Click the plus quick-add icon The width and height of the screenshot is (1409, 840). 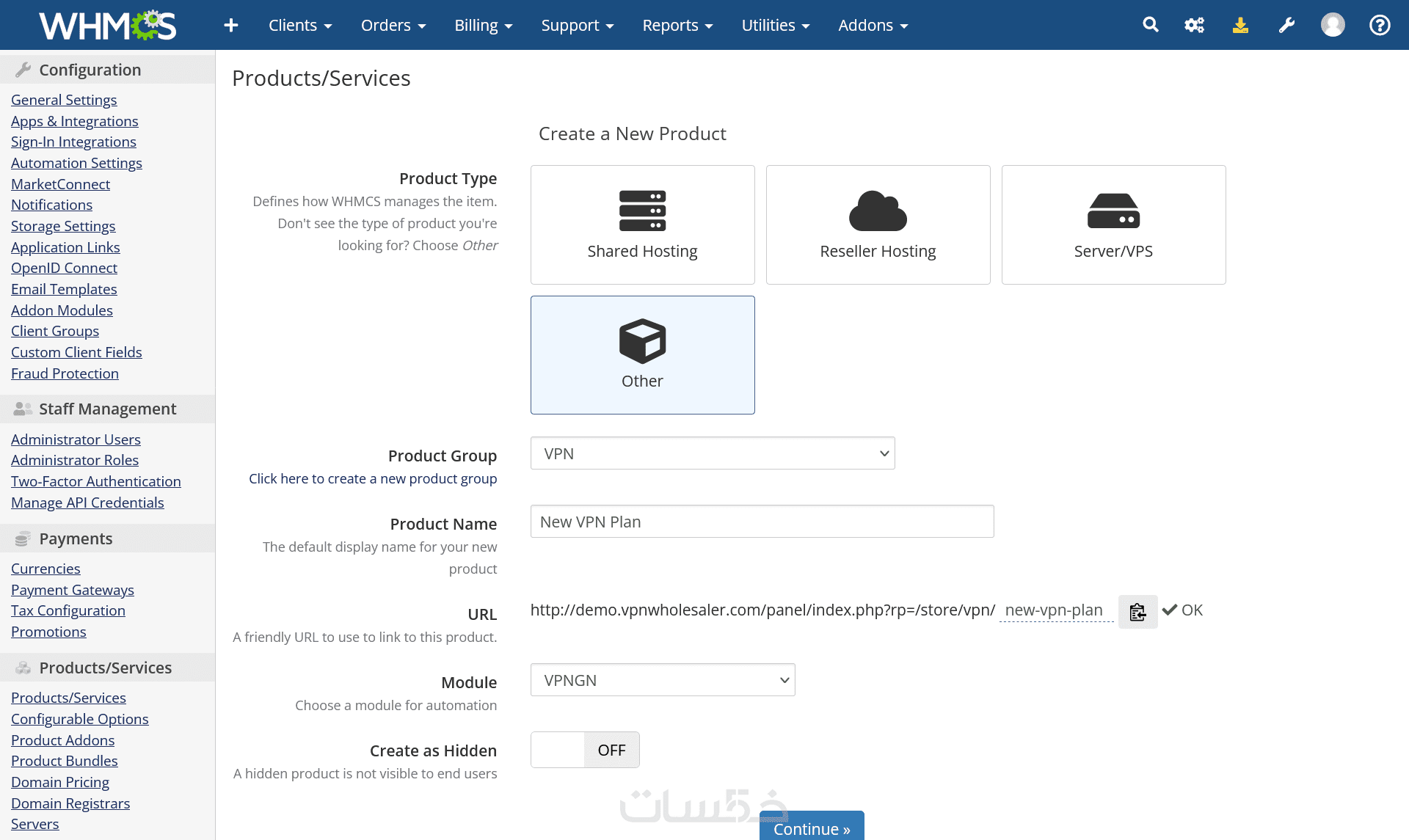click(230, 25)
